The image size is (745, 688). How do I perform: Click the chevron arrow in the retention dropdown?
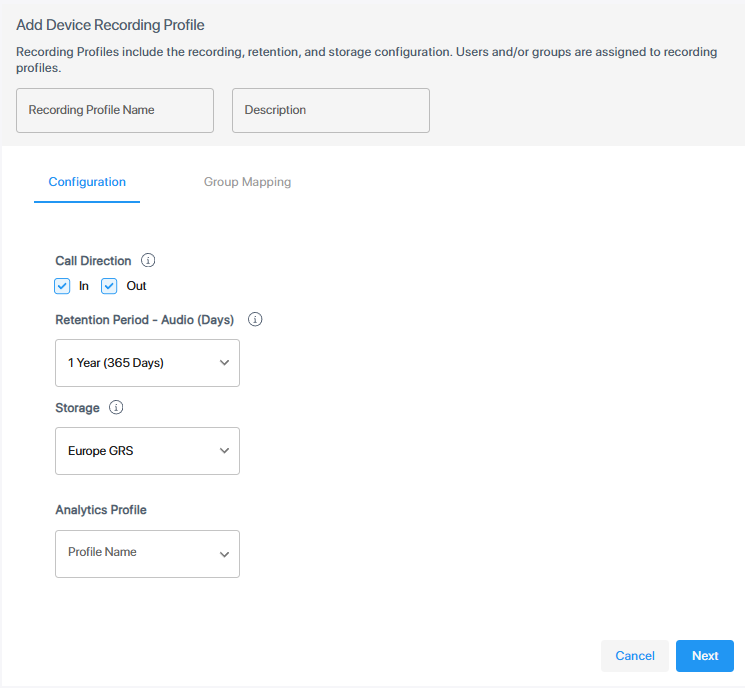(x=224, y=363)
